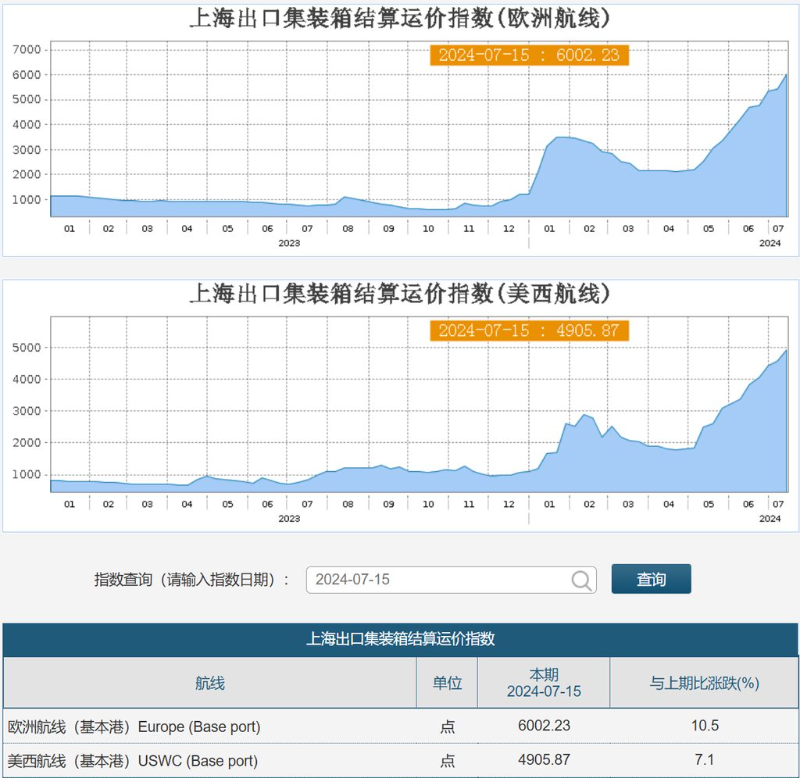Focus the index date input field
The height and width of the screenshot is (778, 800).
(x=438, y=580)
